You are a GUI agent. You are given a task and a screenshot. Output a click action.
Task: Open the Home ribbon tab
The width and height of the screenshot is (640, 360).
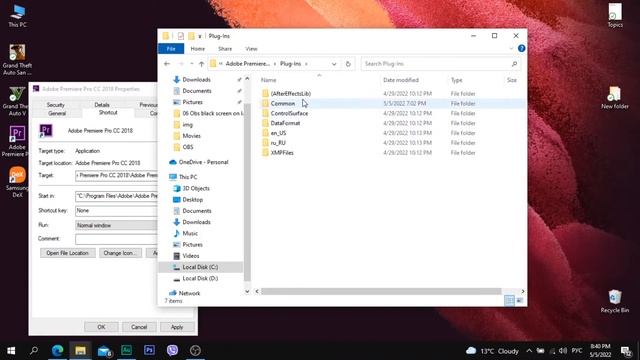pyautogui.click(x=198, y=49)
